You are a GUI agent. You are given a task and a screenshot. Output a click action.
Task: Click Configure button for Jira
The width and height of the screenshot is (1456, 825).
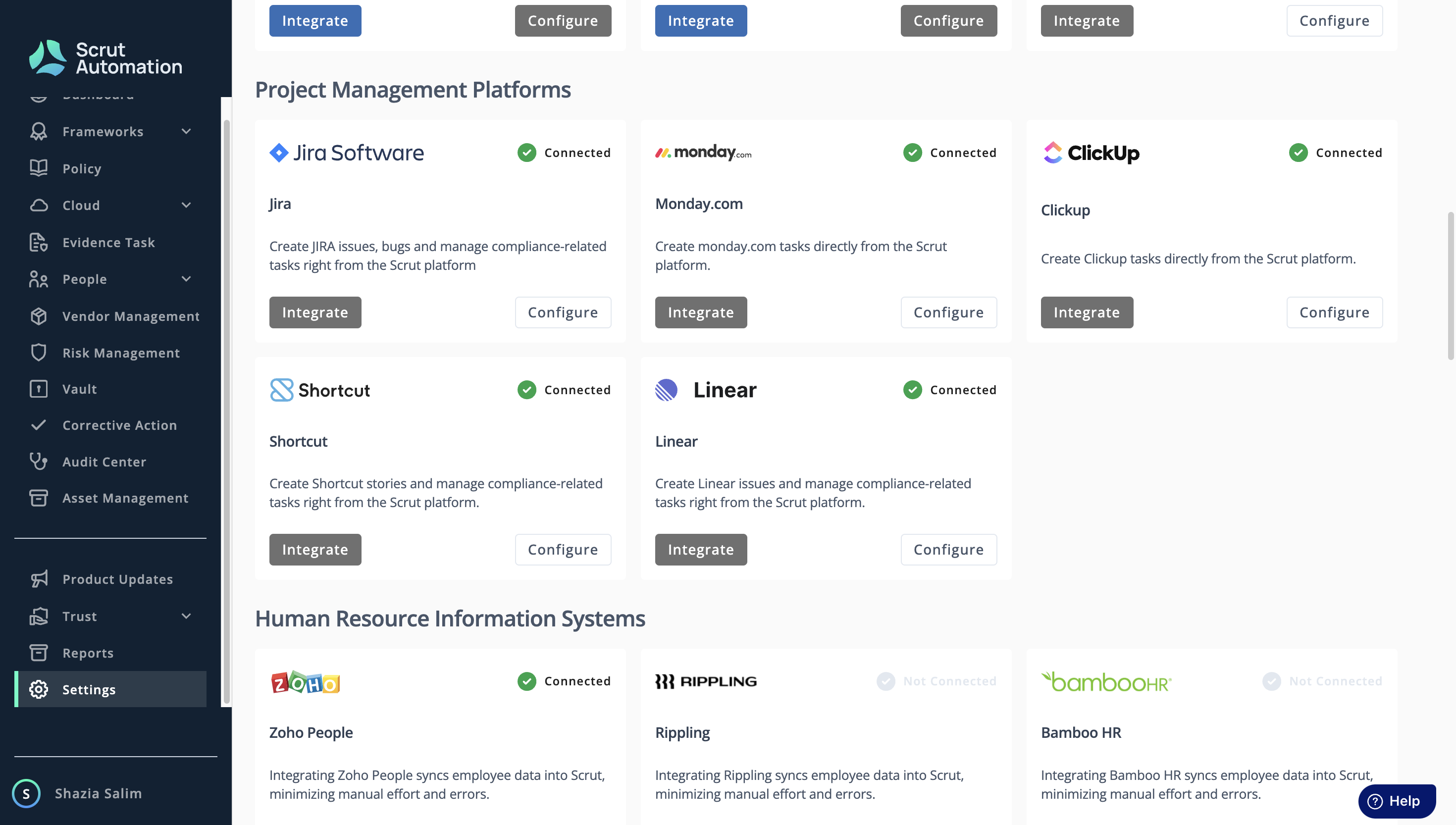(x=563, y=312)
